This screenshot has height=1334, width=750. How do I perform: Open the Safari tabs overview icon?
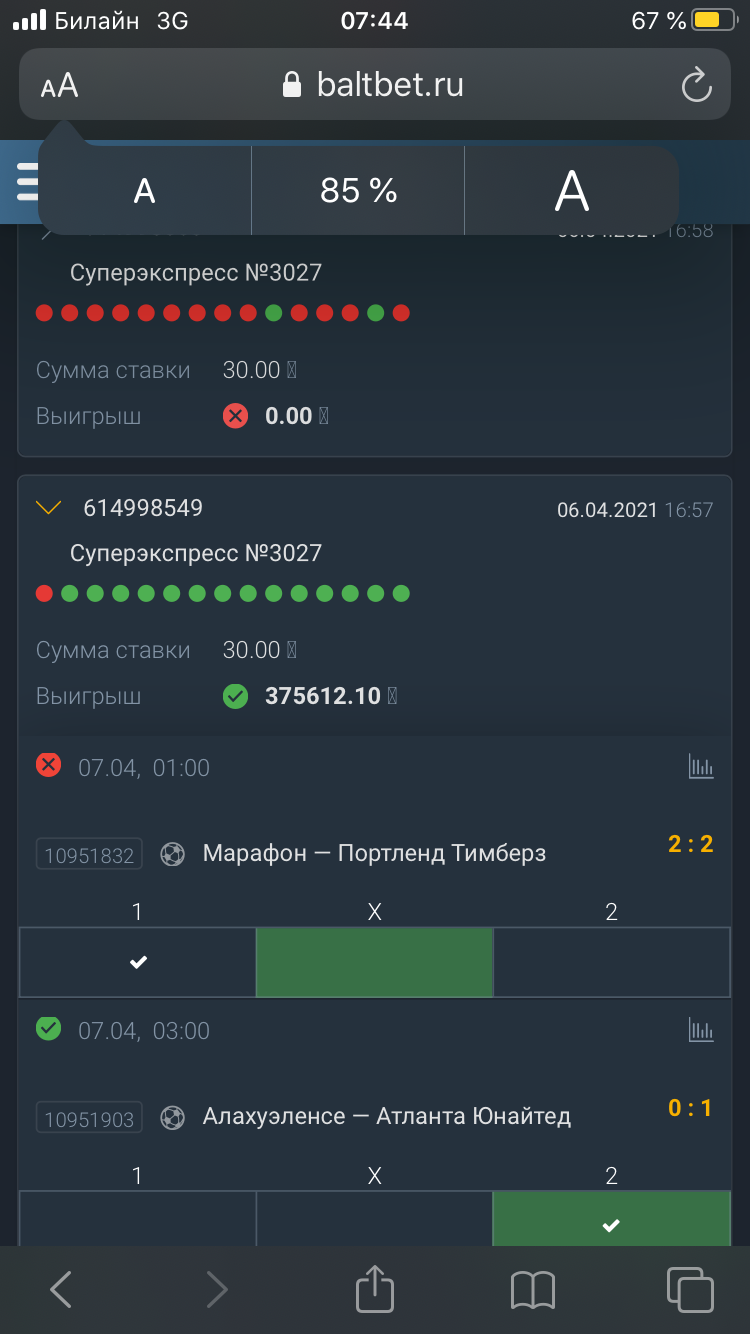click(690, 1289)
